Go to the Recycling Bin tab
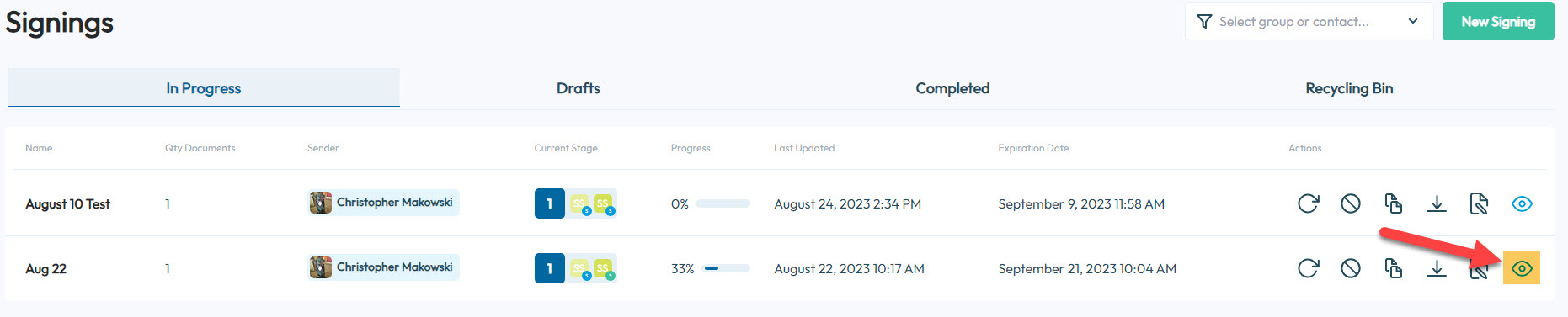Viewport: 1568px width, 317px height. coord(1349,88)
